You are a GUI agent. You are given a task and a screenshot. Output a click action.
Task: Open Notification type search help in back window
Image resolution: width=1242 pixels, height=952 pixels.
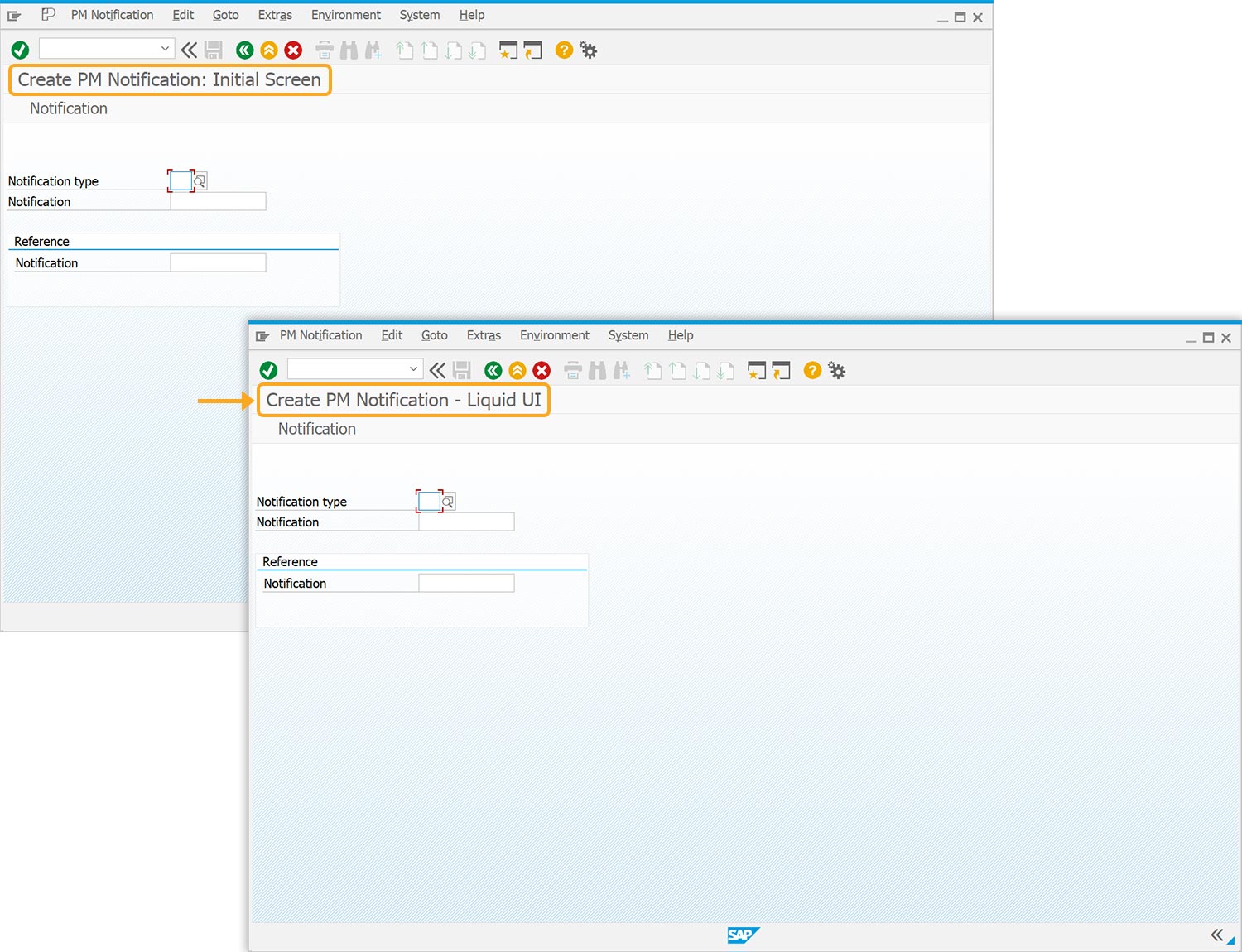200,181
